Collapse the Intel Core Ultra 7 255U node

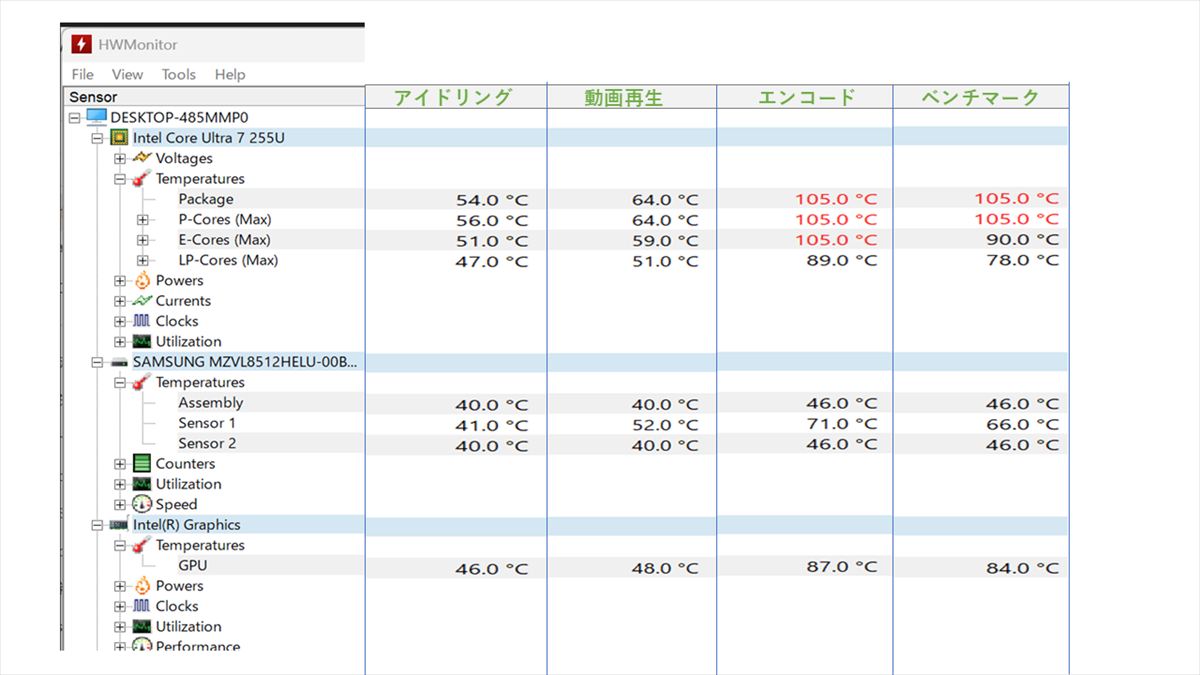pyautogui.click(x=98, y=138)
